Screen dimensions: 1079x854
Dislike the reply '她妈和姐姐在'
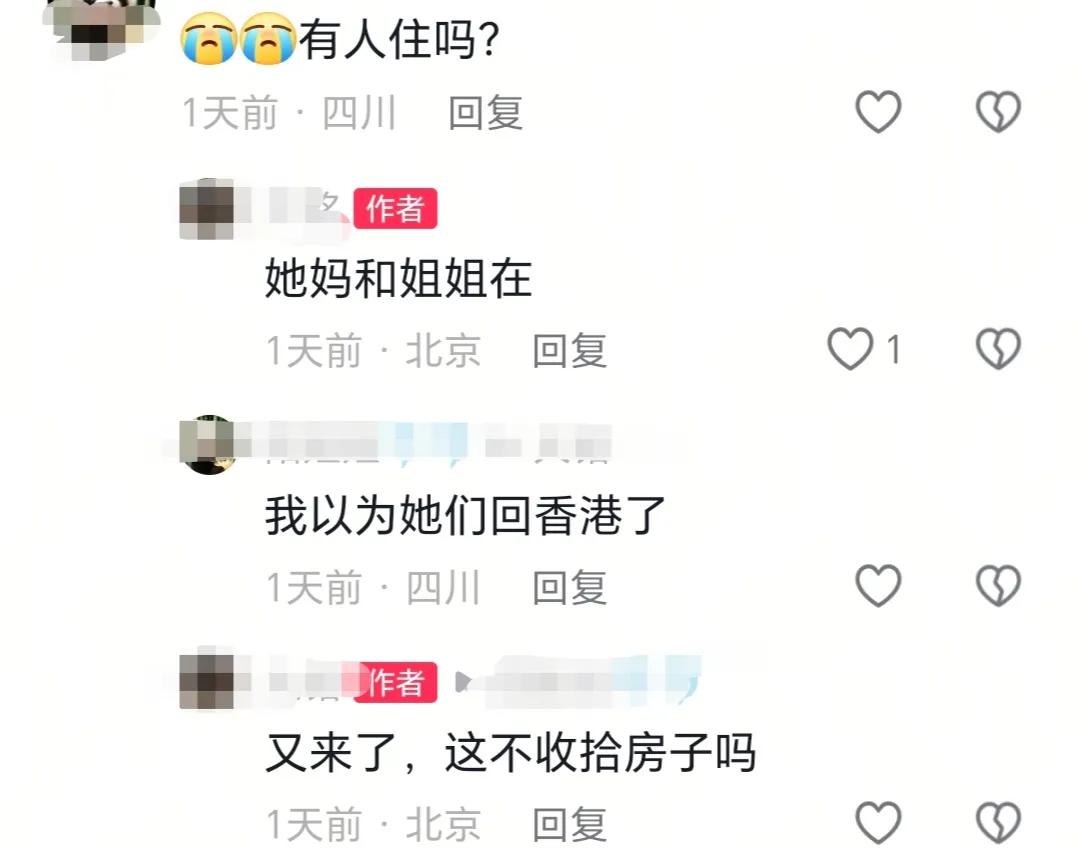pos(998,349)
